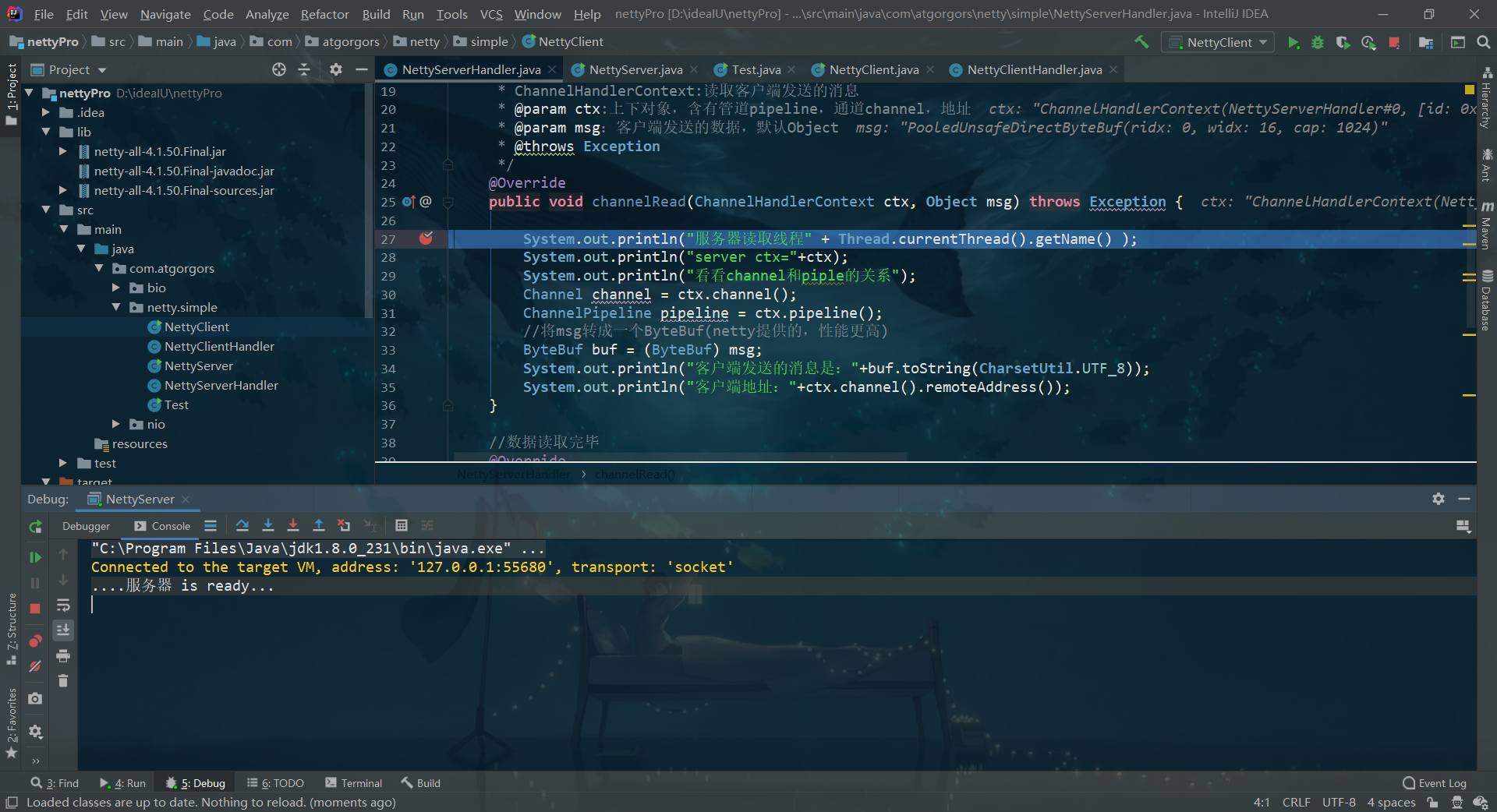Clear all console output
Screen dimensions: 1497x812
pyautogui.click(x=63, y=681)
